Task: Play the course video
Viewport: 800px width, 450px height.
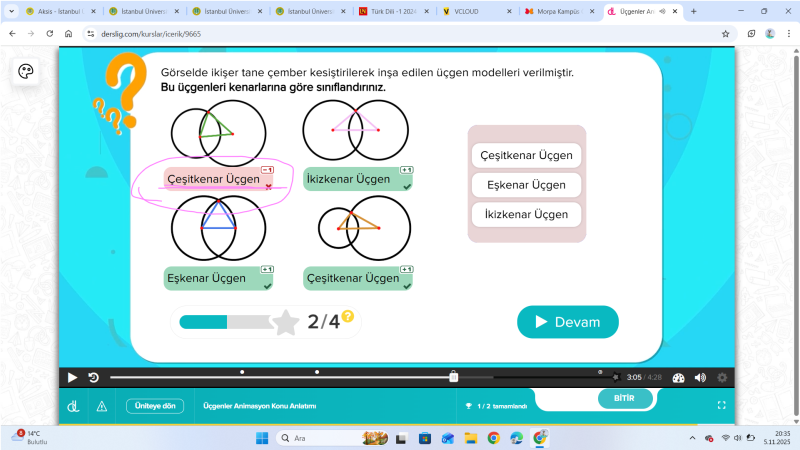Action: 72,378
